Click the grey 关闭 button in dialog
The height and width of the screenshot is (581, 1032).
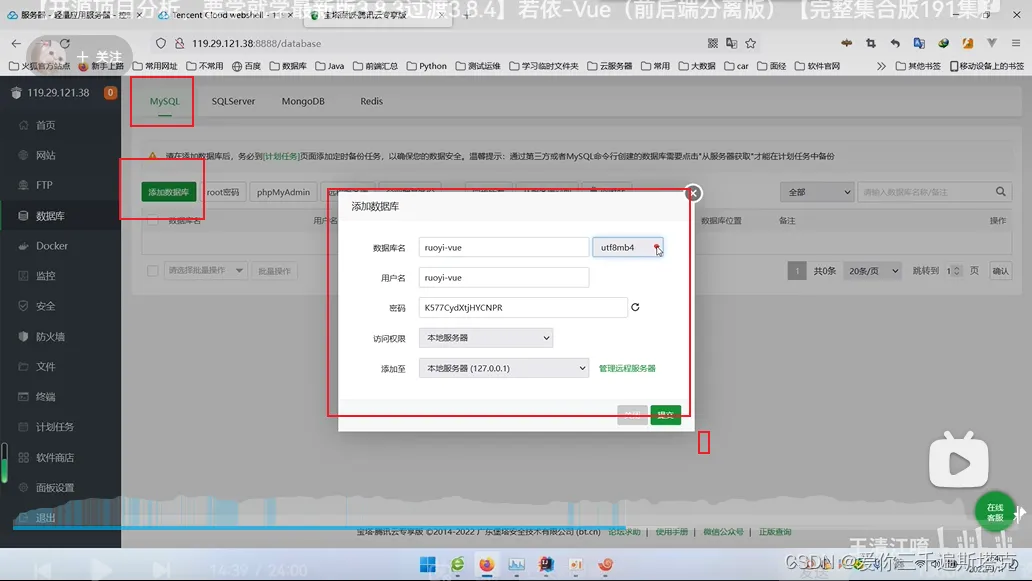632,415
